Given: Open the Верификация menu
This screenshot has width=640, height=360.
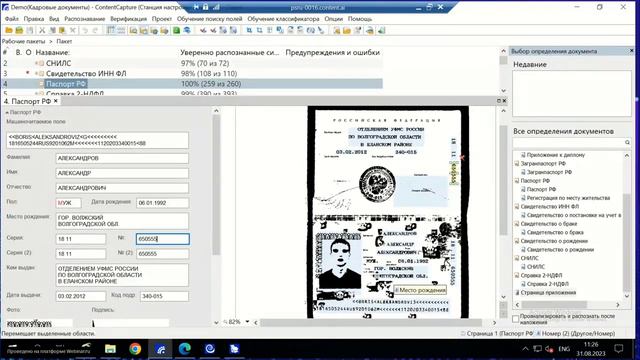Looking at the screenshot, I should click(x=129, y=19).
